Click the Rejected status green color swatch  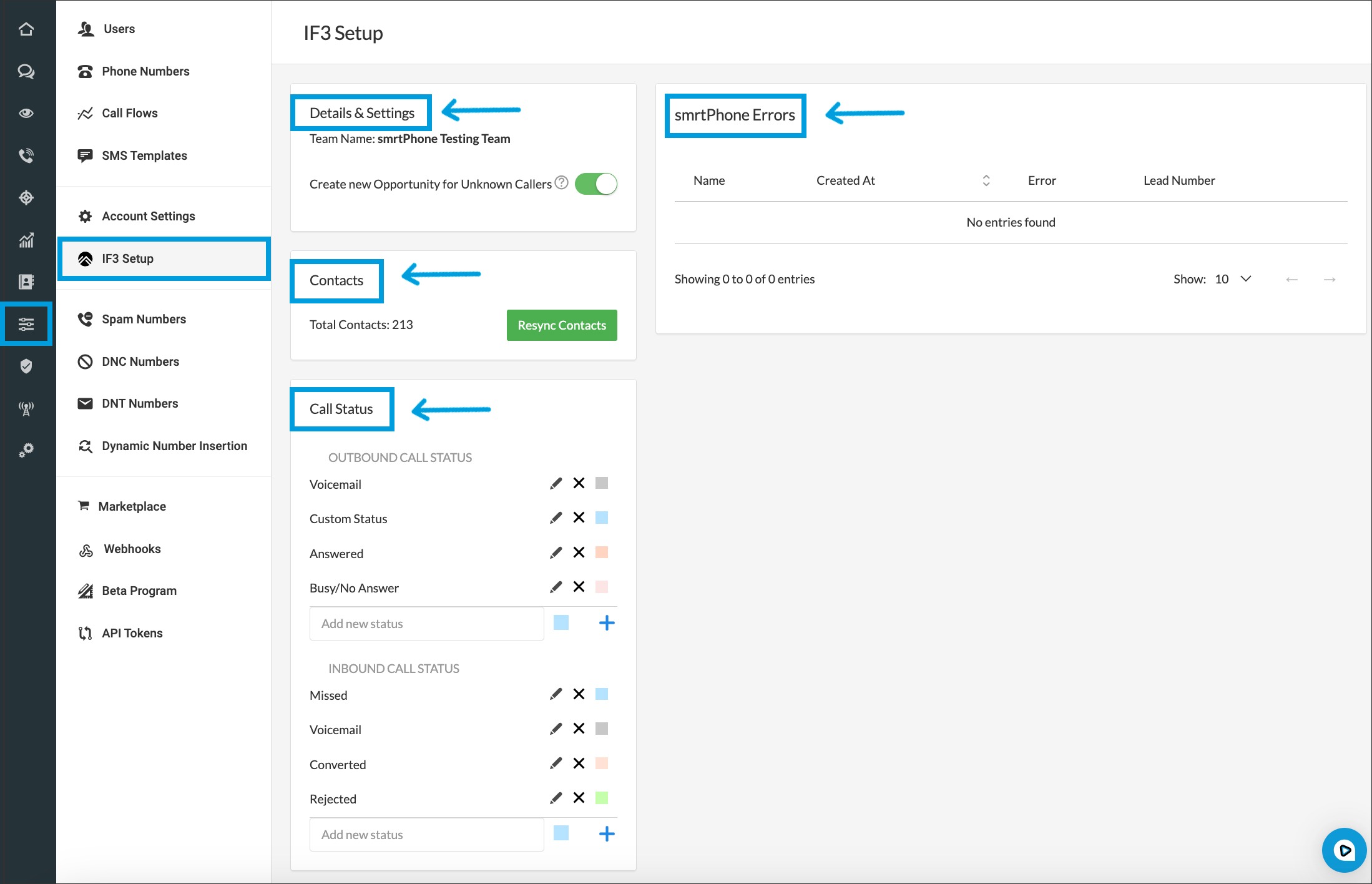click(601, 798)
